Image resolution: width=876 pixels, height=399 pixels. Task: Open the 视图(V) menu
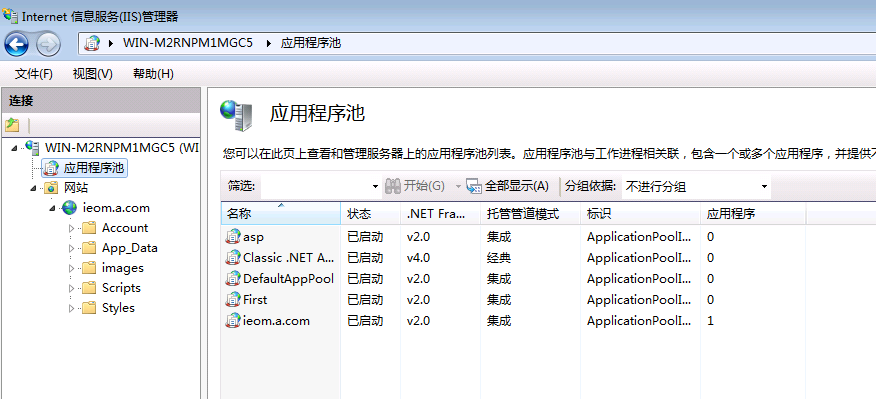93,74
